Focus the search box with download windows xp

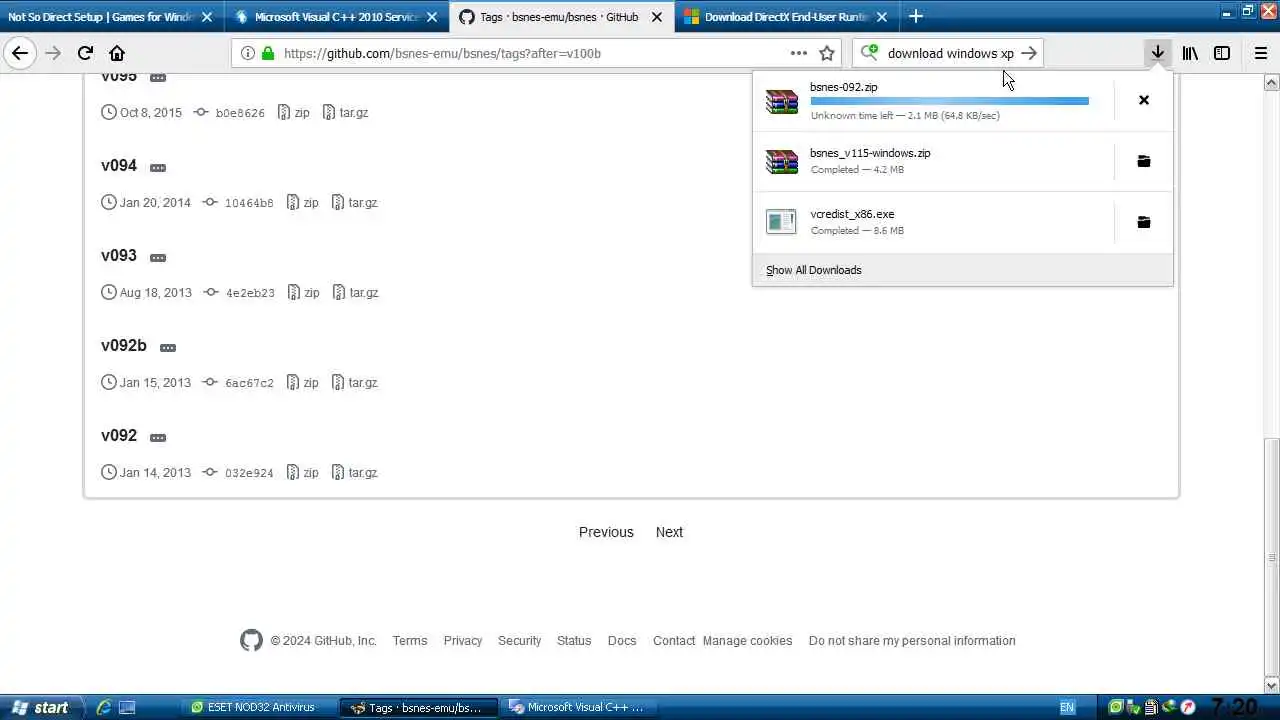[950, 53]
